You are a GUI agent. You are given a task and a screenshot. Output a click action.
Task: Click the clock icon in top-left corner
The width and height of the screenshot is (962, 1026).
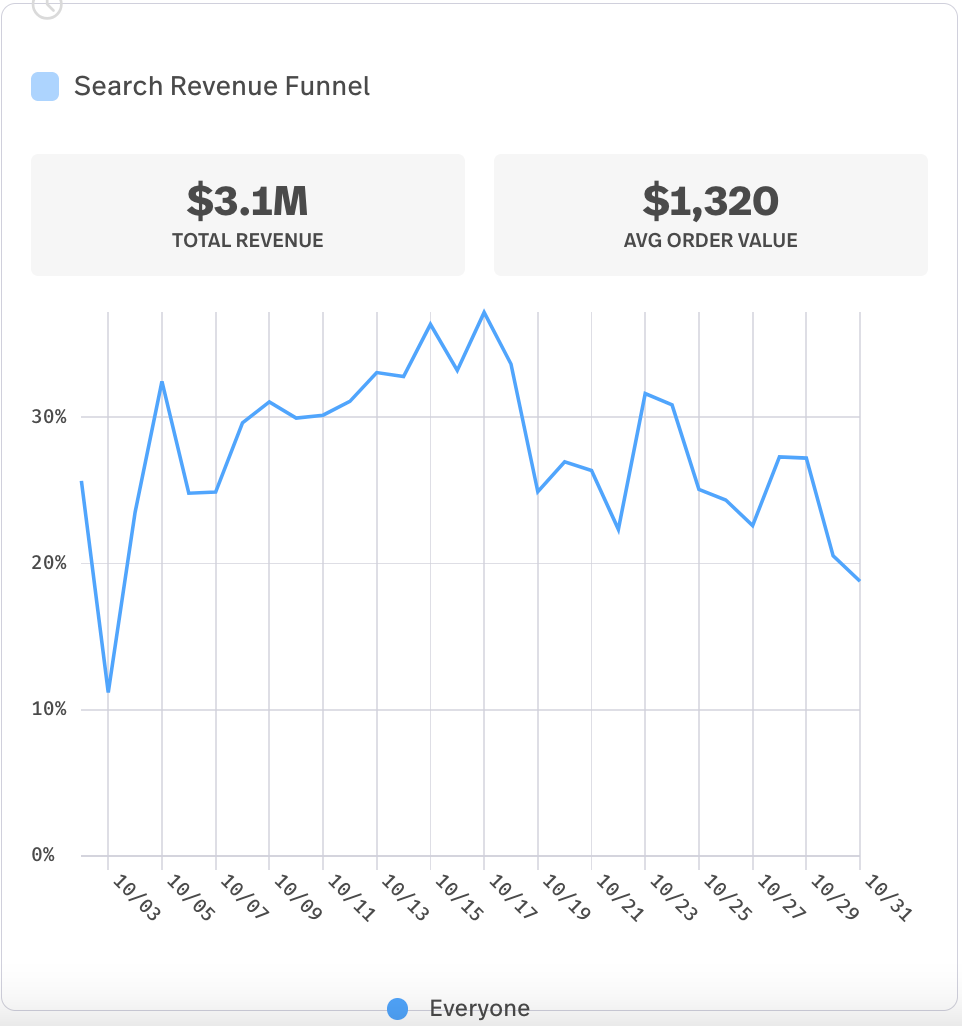[x=47, y=7]
